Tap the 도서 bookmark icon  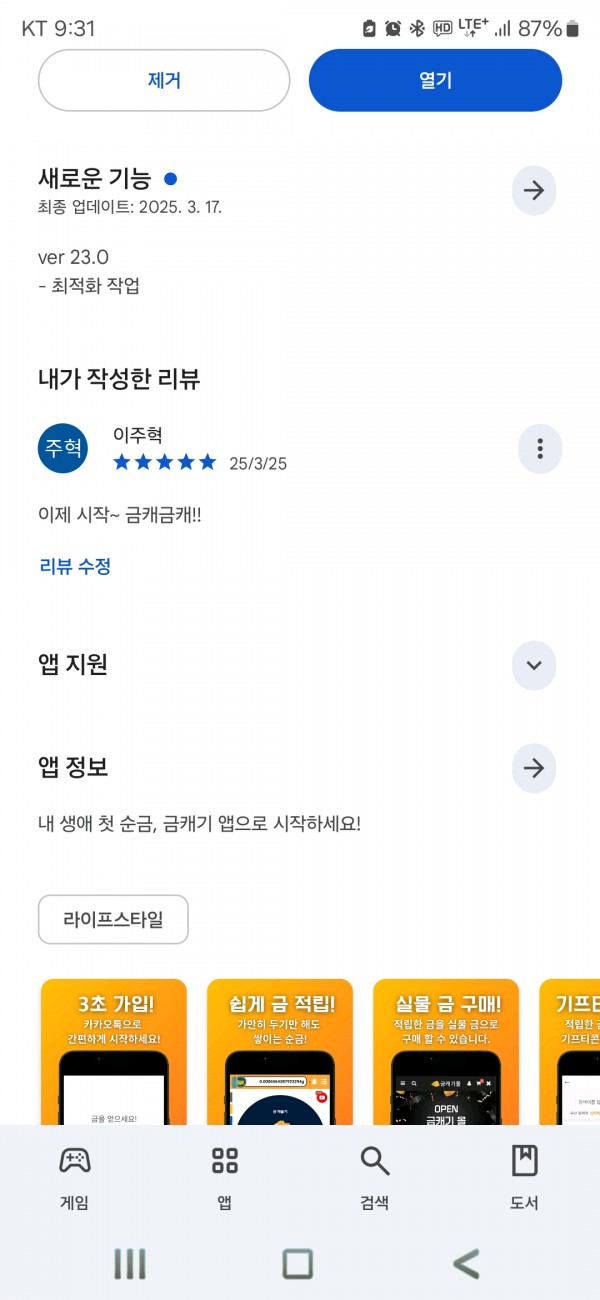pyautogui.click(x=524, y=1161)
